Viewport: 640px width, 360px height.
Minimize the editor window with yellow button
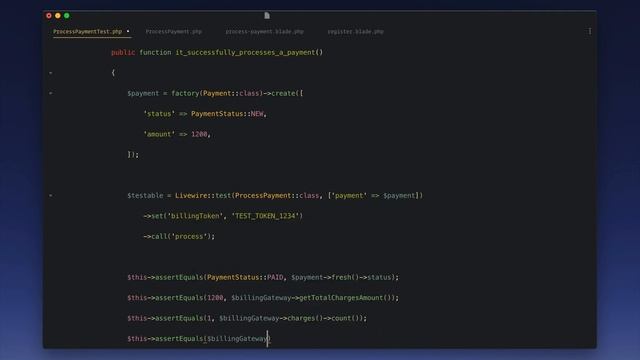(58, 16)
